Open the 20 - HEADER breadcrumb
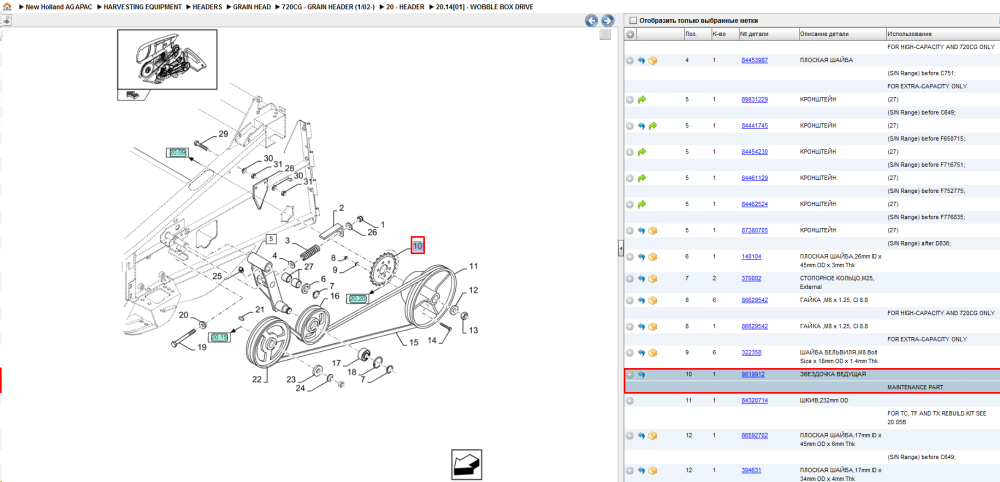Viewport: 1000px width, 482px height. point(405,6)
